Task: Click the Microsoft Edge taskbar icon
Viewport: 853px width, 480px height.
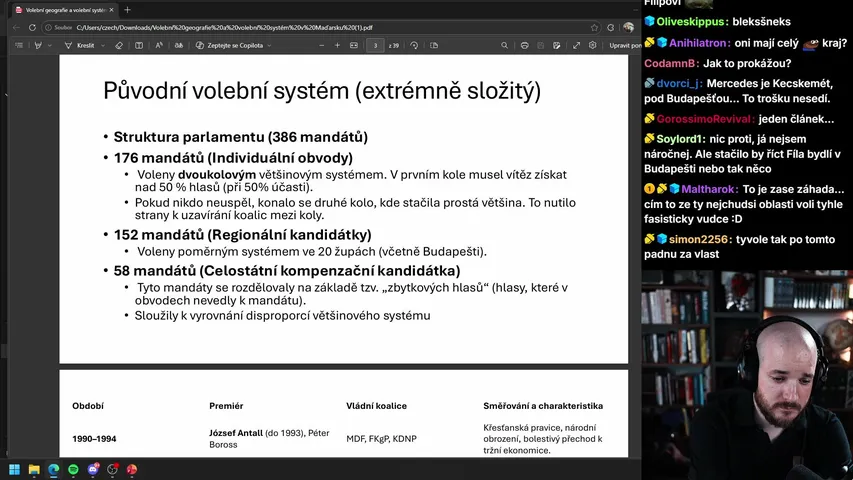Action: (x=54, y=469)
